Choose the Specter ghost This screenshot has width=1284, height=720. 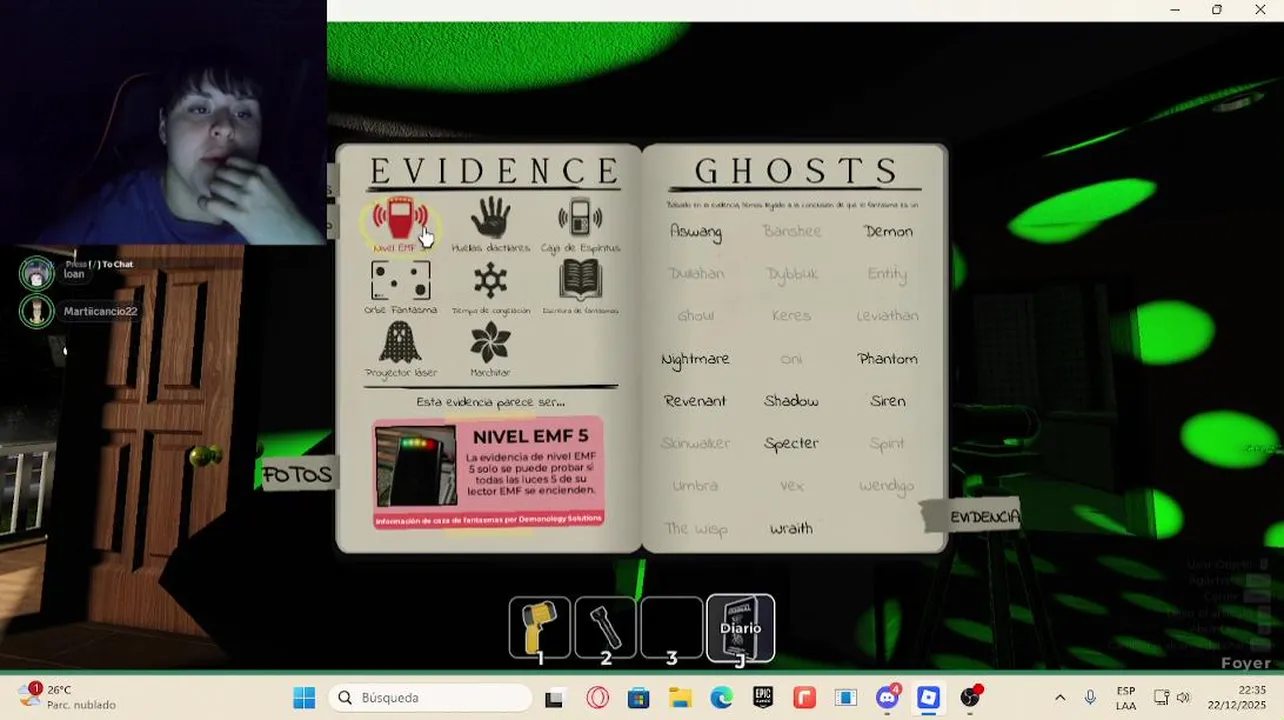point(791,443)
